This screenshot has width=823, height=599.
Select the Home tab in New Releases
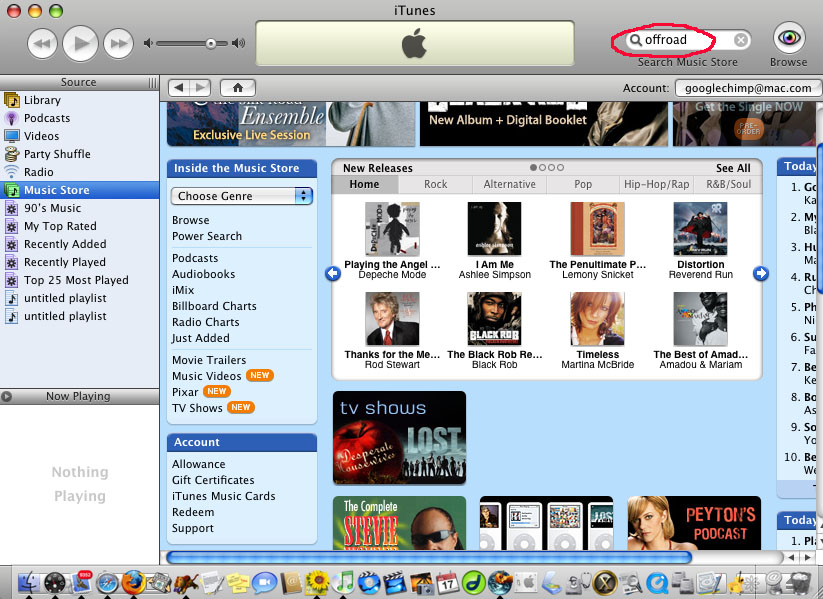click(x=365, y=184)
